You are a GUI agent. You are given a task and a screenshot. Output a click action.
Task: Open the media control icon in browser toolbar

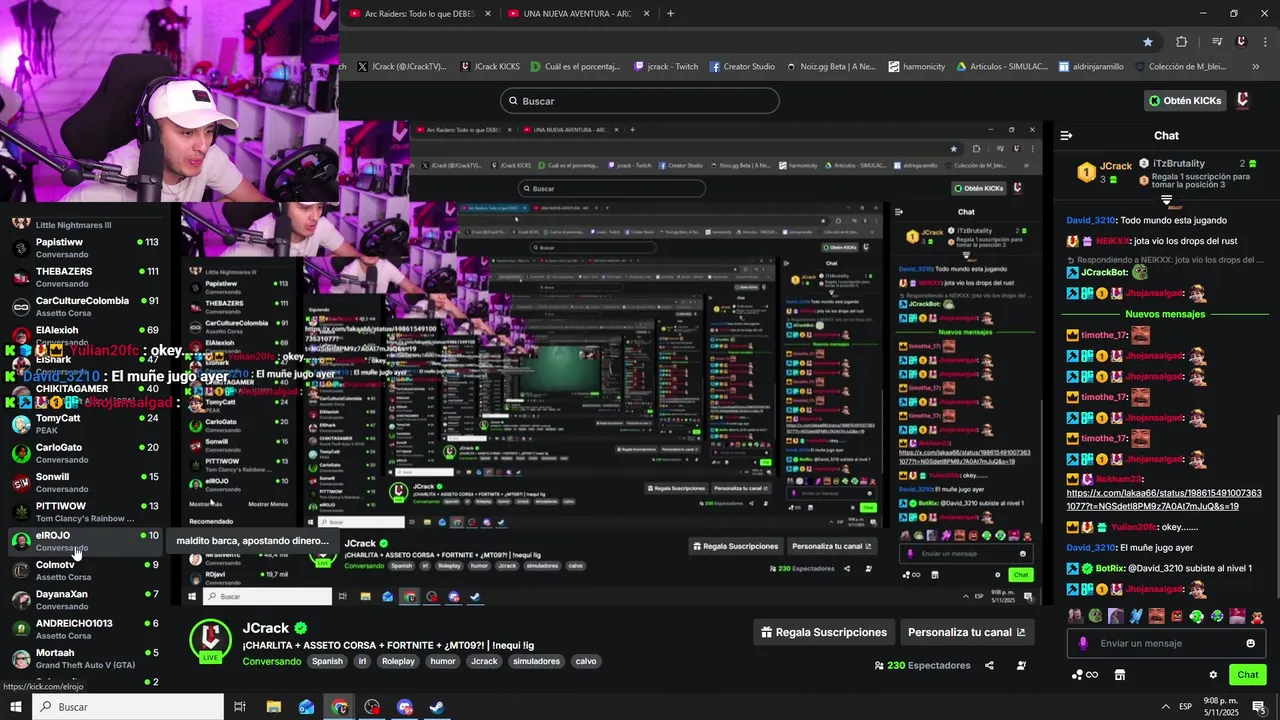point(1216,41)
